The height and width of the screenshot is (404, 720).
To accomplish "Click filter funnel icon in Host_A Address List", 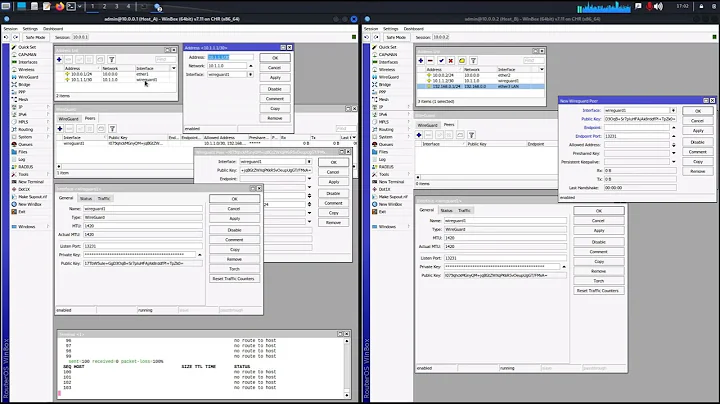I will tap(112, 60).
